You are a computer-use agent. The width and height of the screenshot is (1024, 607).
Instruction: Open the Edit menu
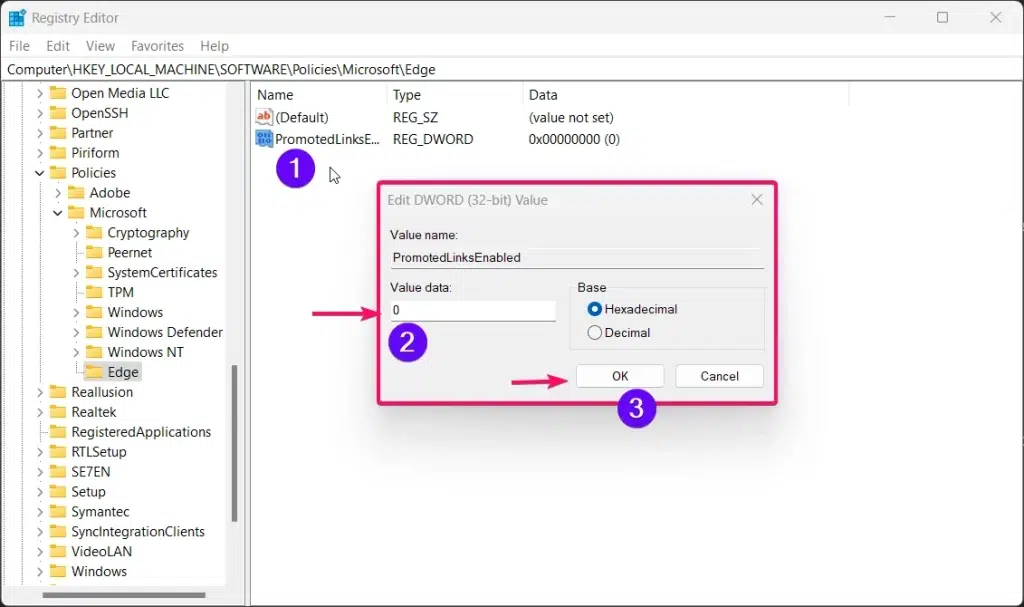click(57, 46)
